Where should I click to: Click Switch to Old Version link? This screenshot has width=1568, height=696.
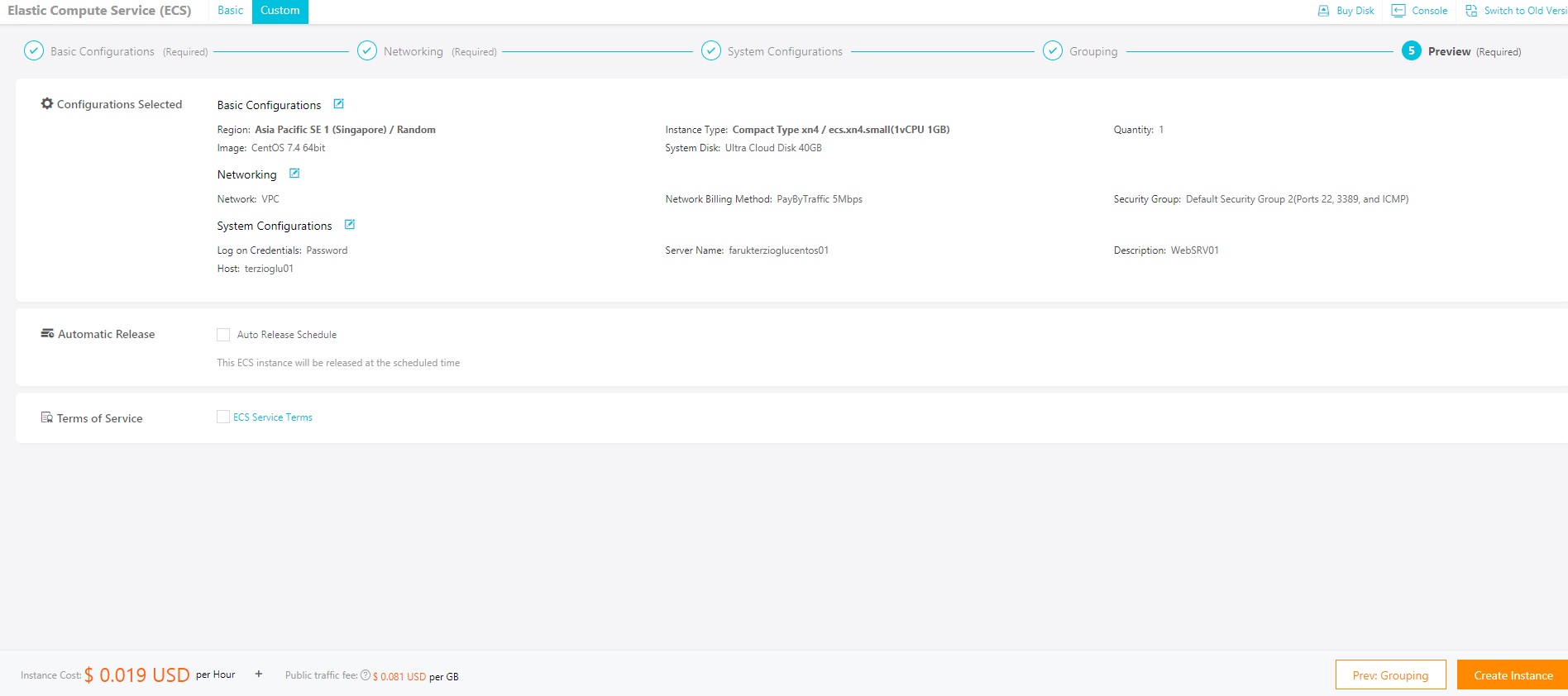tap(1526, 11)
